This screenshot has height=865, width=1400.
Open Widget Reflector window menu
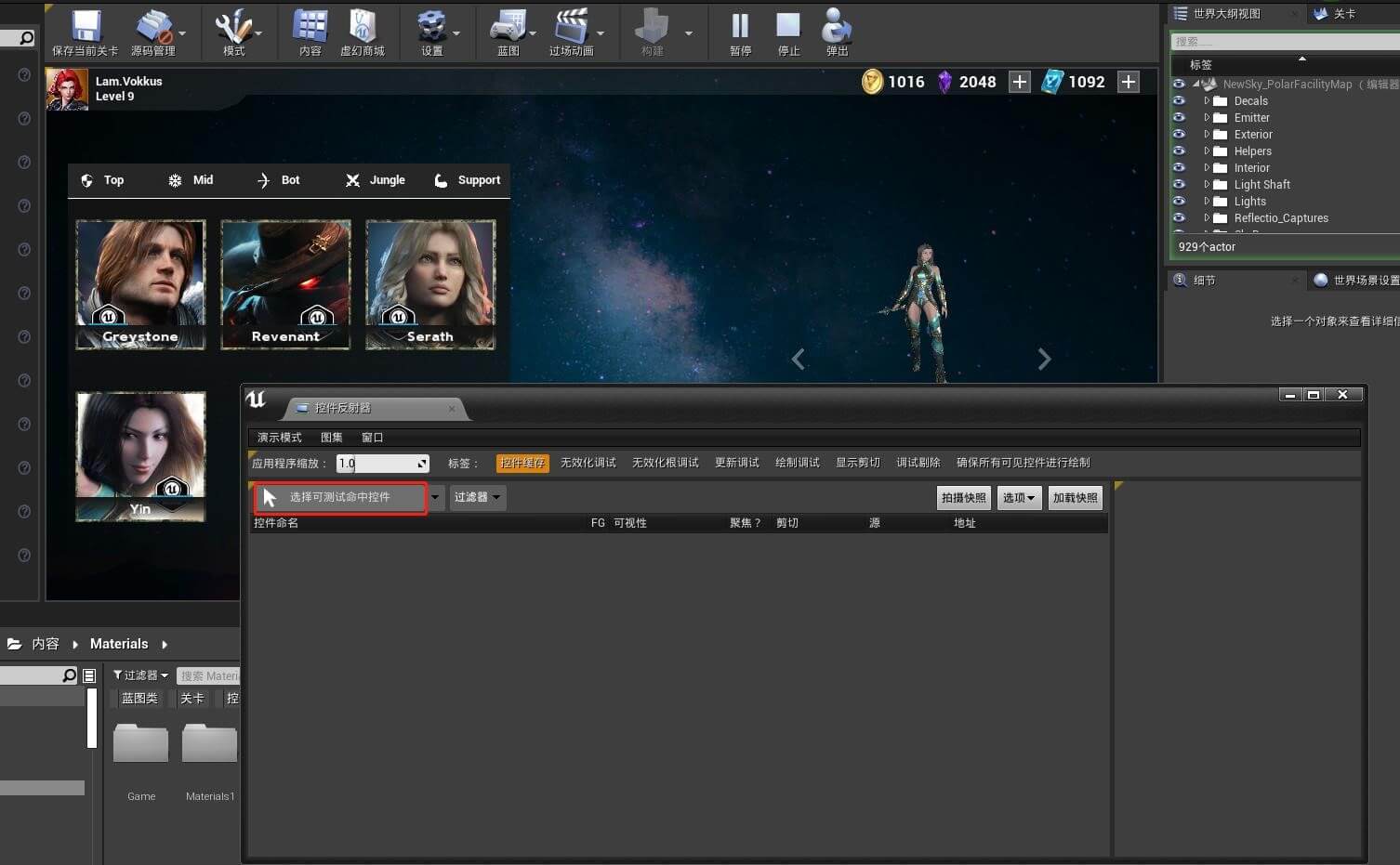pyautogui.click(x=372, y=437)
